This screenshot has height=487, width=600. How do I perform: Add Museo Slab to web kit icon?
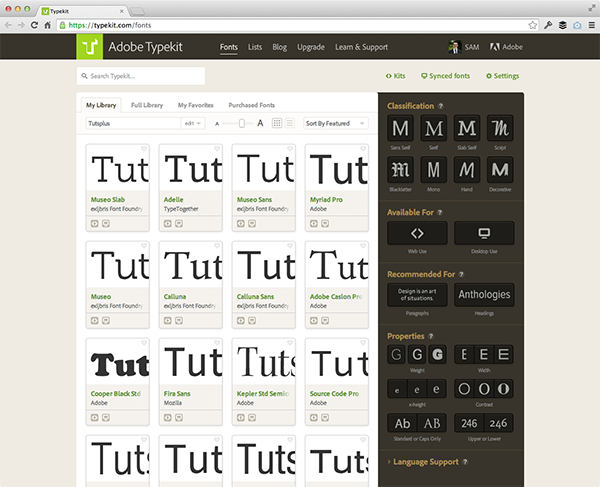95,223
